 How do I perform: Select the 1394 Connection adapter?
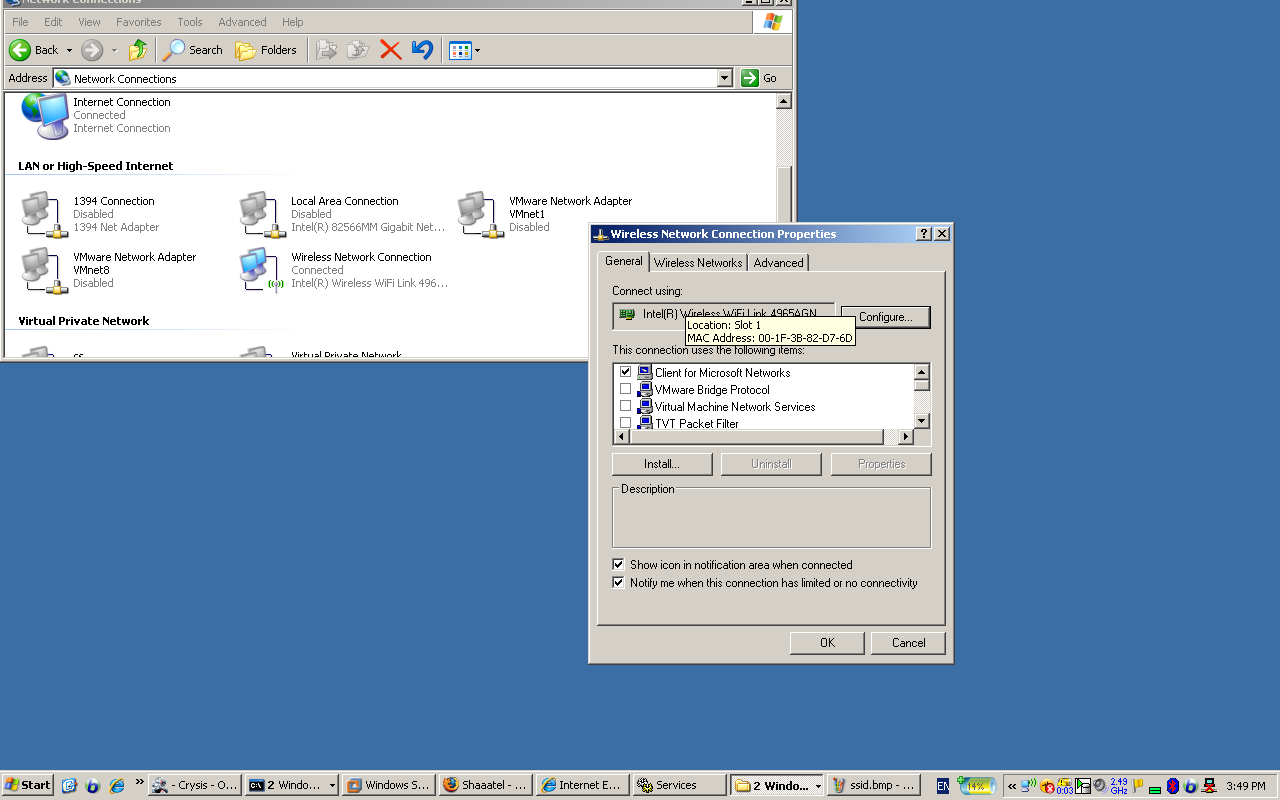pyautogui.click(x=90, y=214)
